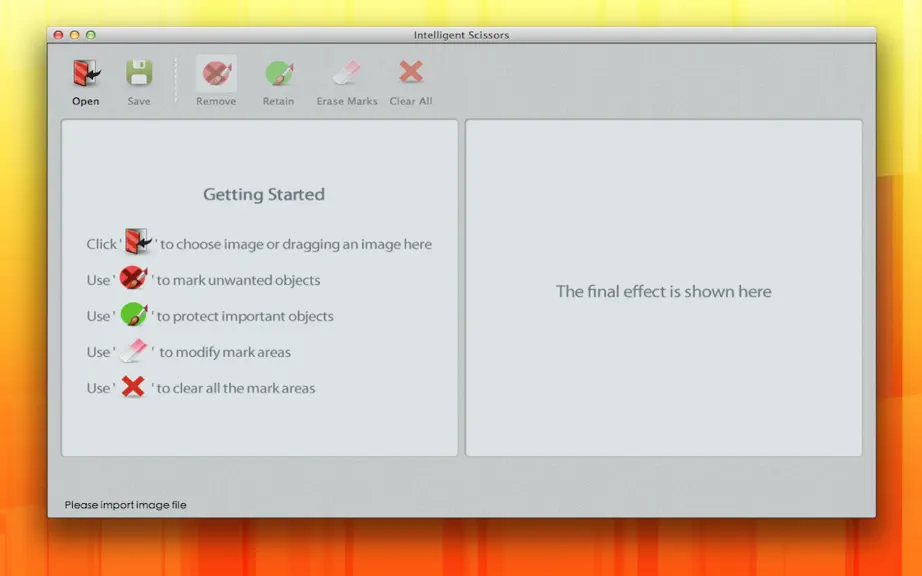Click the Intelligent Scissors window title

coord(462,35)
